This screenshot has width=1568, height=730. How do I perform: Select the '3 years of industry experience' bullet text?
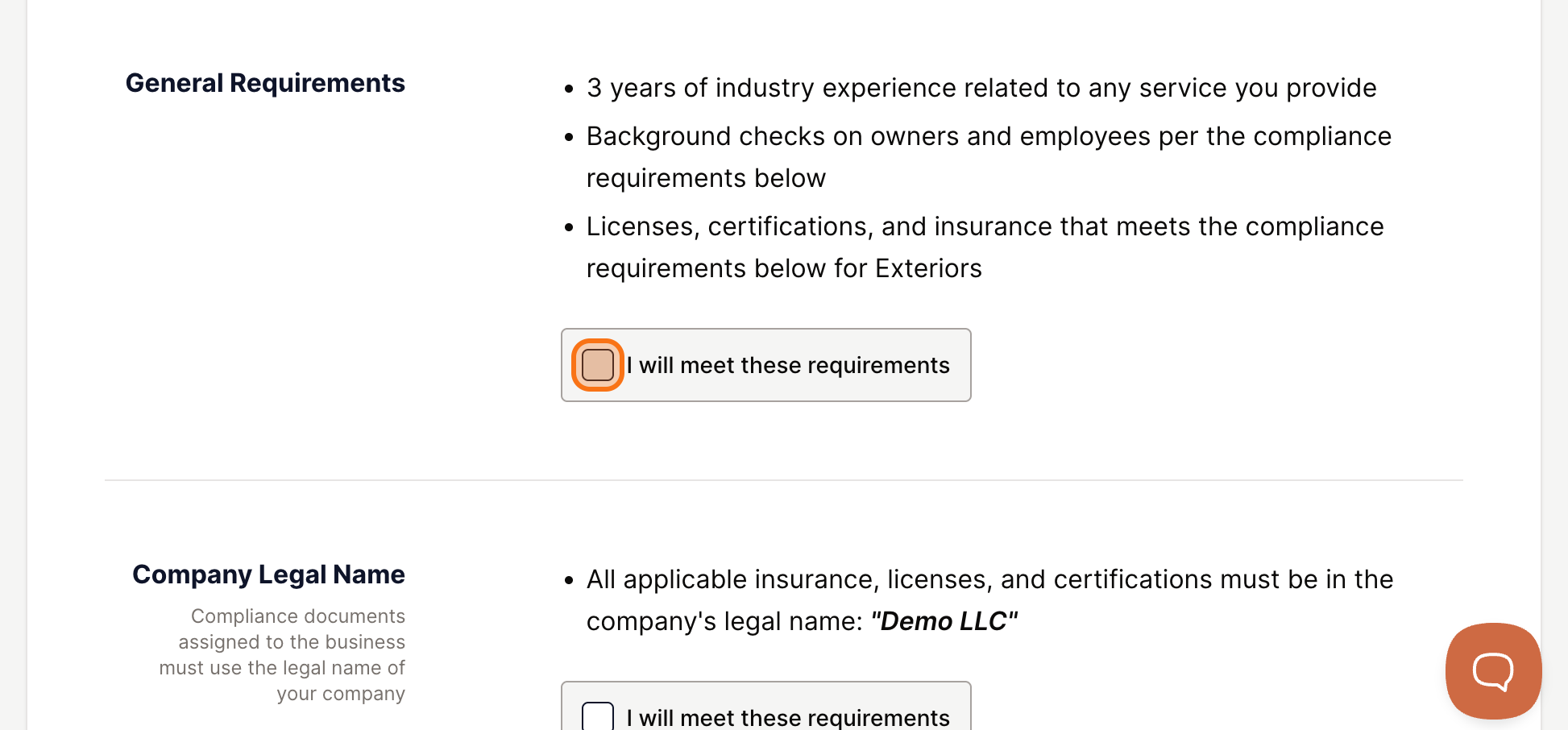(x=981, y=88)
